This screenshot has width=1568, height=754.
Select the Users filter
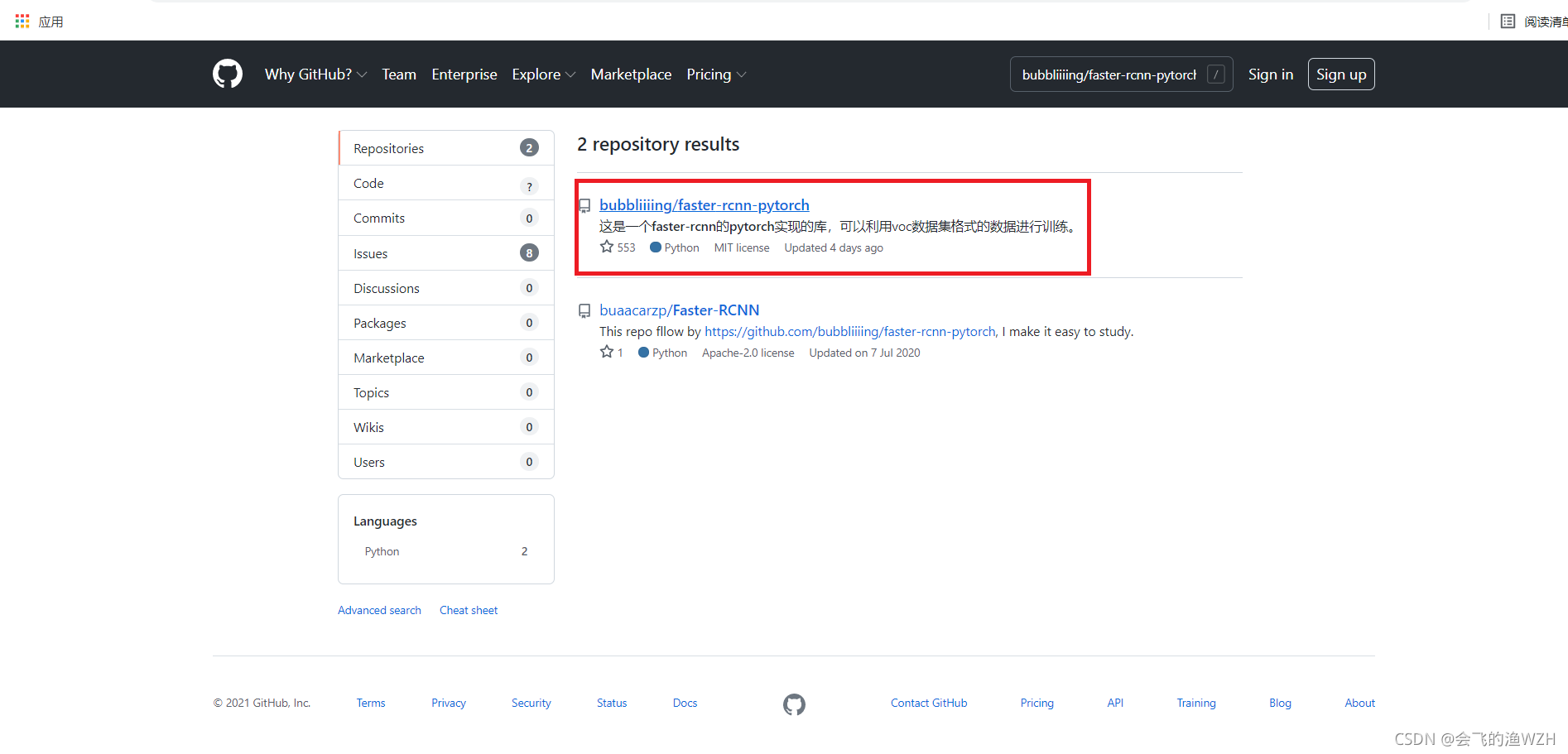coord(446,462)
